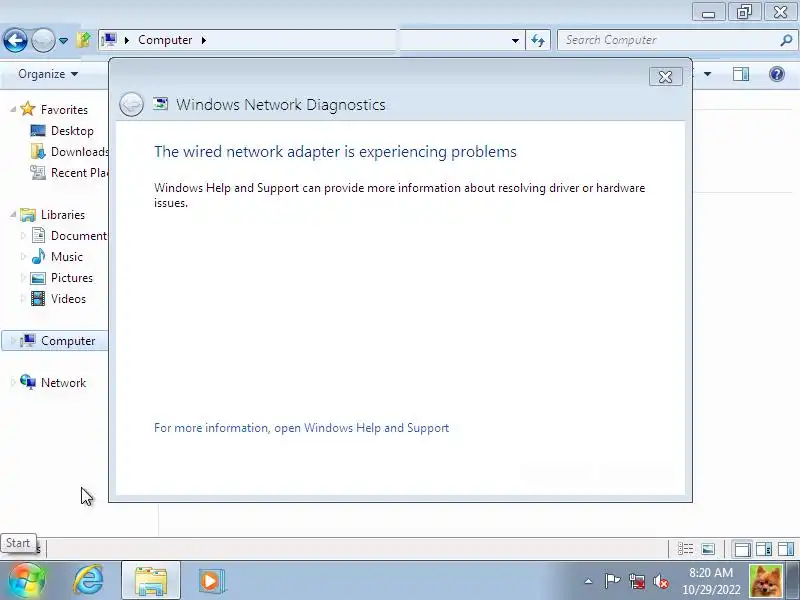The width and height of the screenshot is (800, 600).
Task: Open the address bar history dropdown
Action: 515,40
